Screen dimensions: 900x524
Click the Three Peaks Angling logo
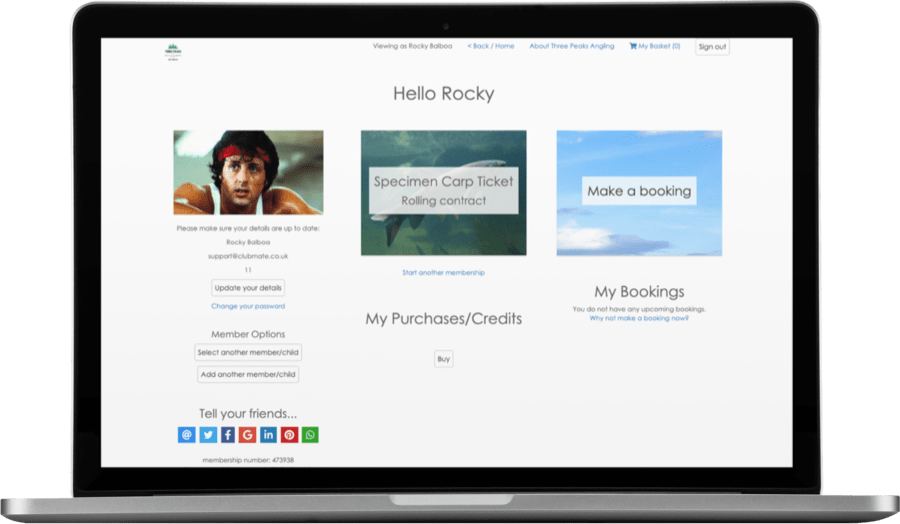(x=174, y=49)
